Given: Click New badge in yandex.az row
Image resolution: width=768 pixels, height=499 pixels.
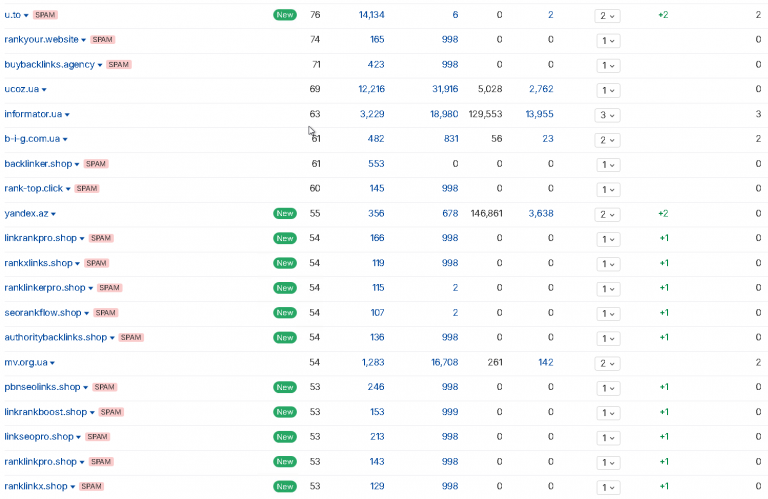Looking at the screenshot, I should pyautogui.click(x=285, y=214).
